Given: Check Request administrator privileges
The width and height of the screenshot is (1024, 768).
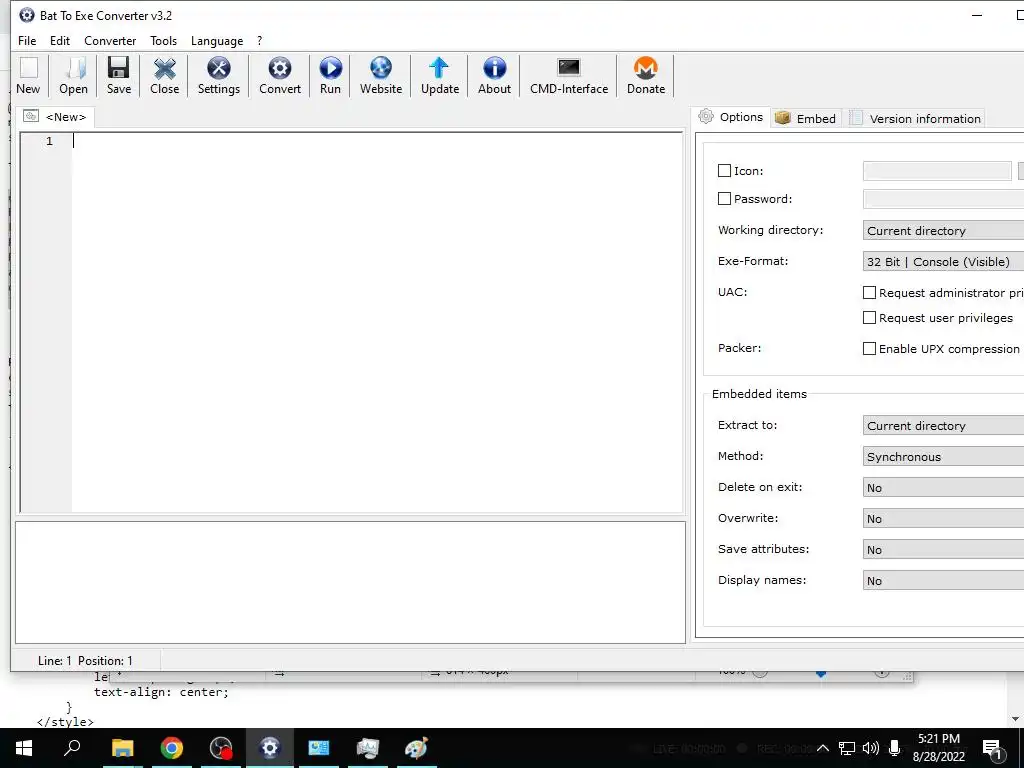Looking at the screenshot, I should coord(869,293).
